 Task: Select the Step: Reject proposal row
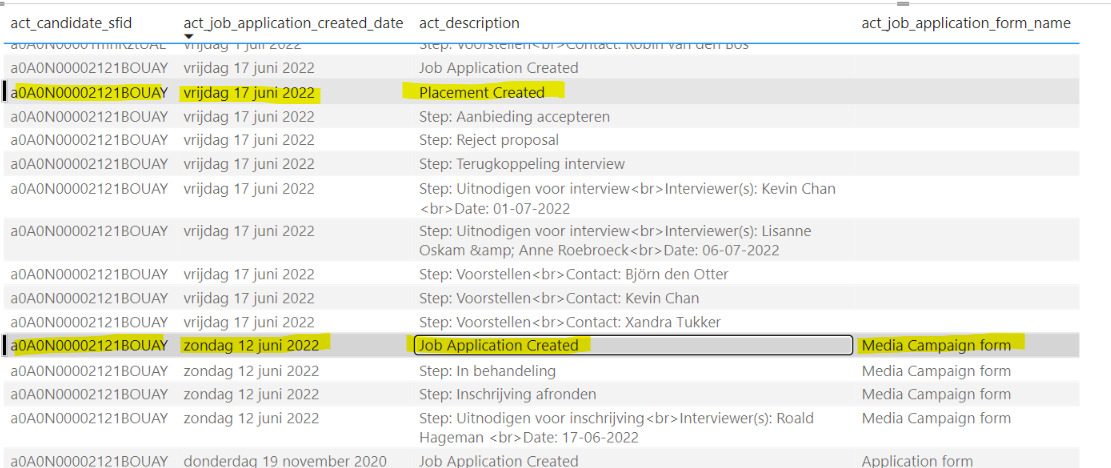[x=543, y=140]
